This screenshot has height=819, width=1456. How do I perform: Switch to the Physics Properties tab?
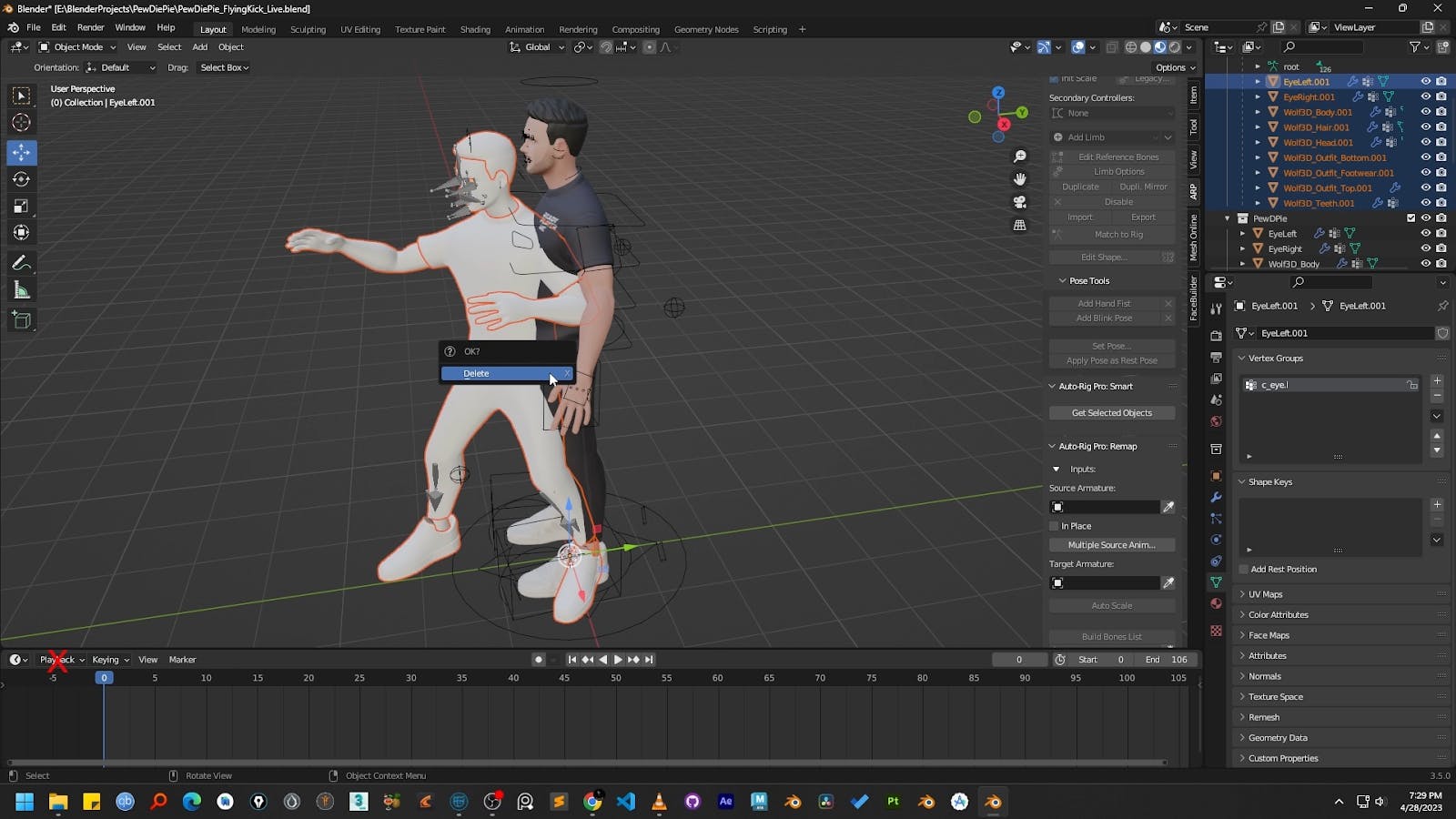tap(1216, 540)
